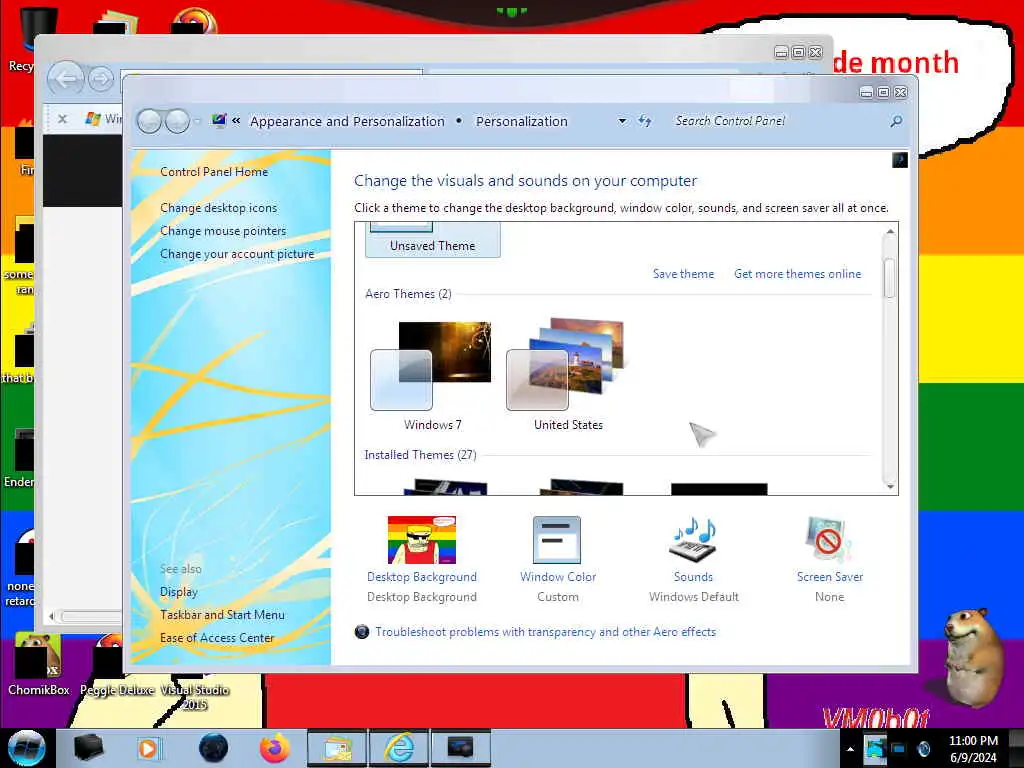Open the Start menu orb
Image resolution: width=1024 pixels, height=768 pixels.
tap(26, 748)
